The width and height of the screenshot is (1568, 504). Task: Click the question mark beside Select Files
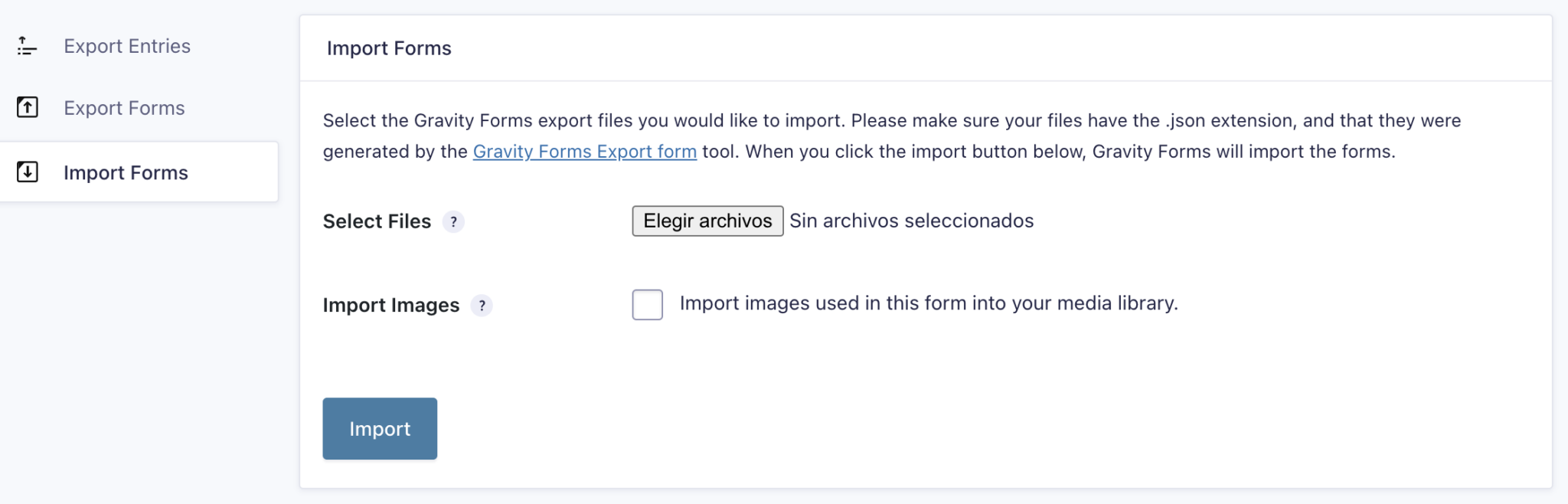pyautogui.click(x=455, y=222)
